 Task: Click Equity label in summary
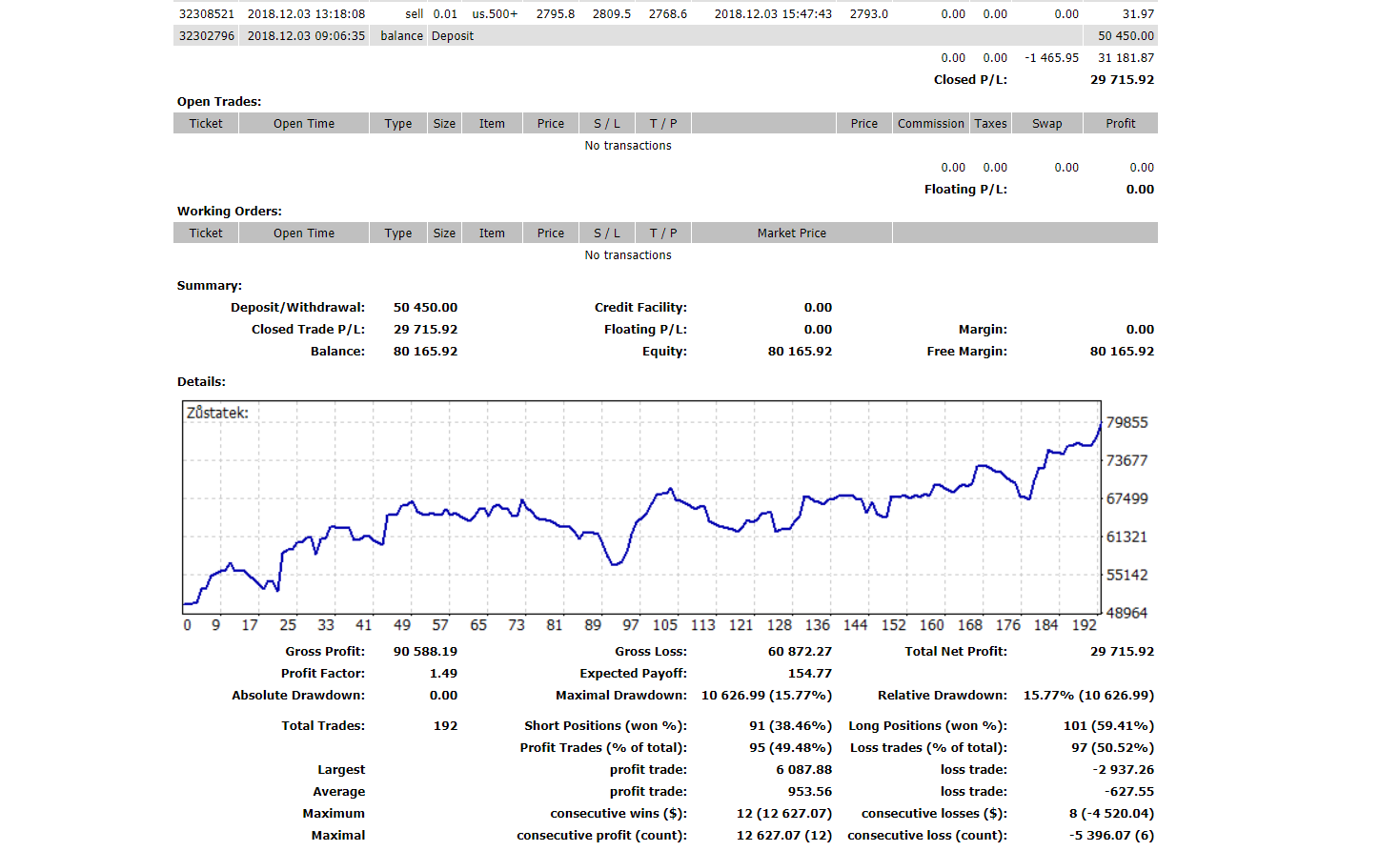click(x=664, y=352)
